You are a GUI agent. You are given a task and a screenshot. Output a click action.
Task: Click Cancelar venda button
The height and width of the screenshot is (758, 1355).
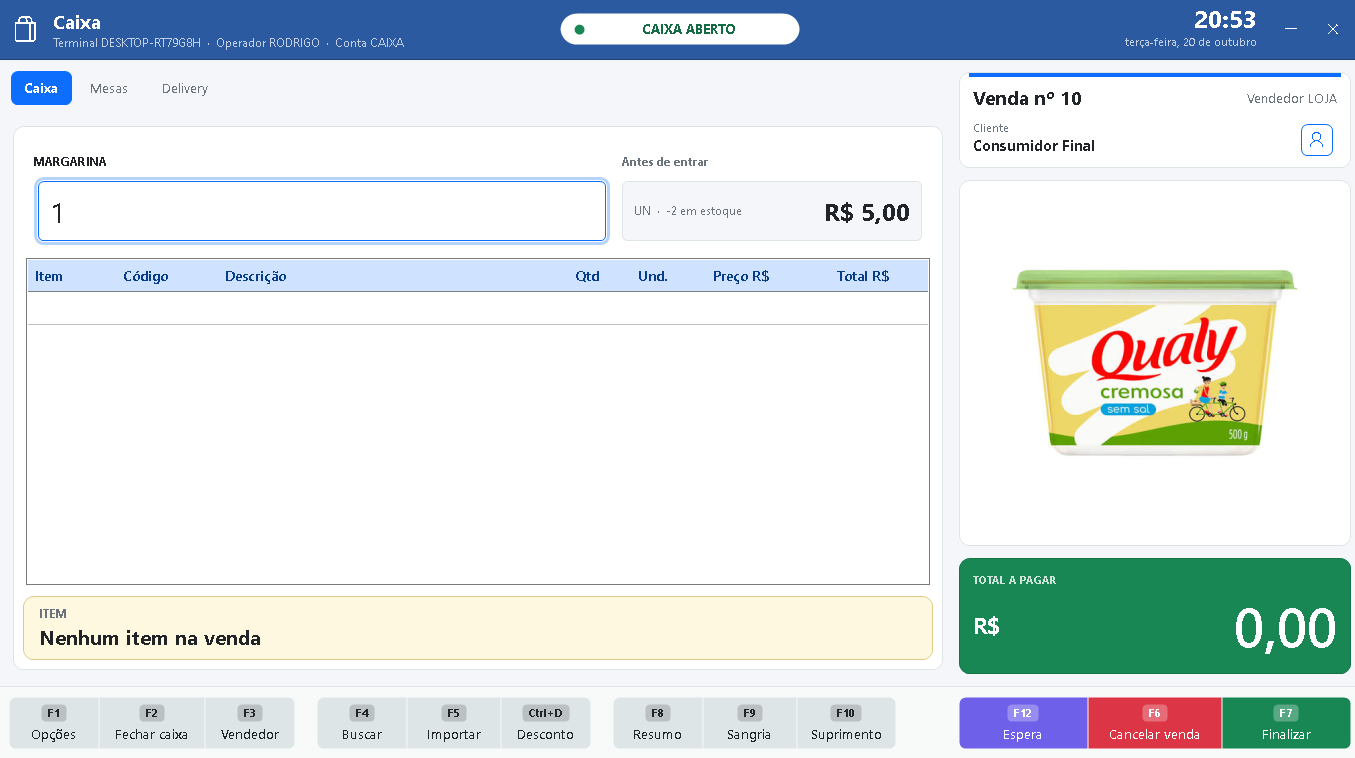[x=1154, y=723]
